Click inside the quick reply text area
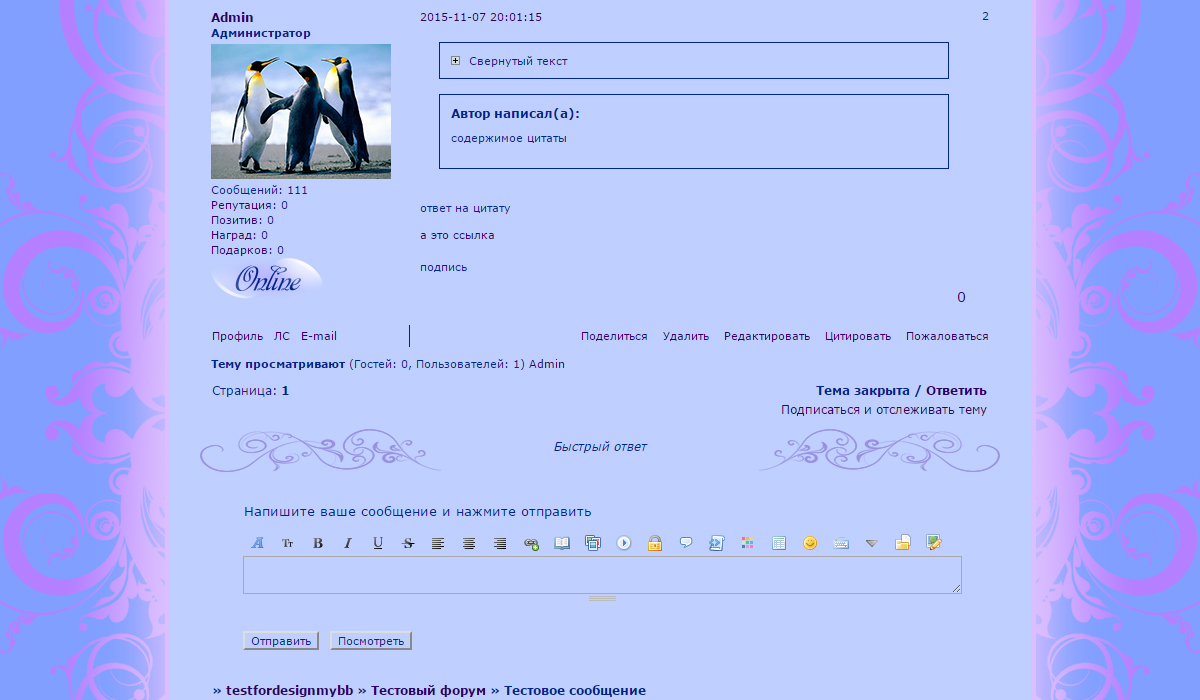 [602, 575]
